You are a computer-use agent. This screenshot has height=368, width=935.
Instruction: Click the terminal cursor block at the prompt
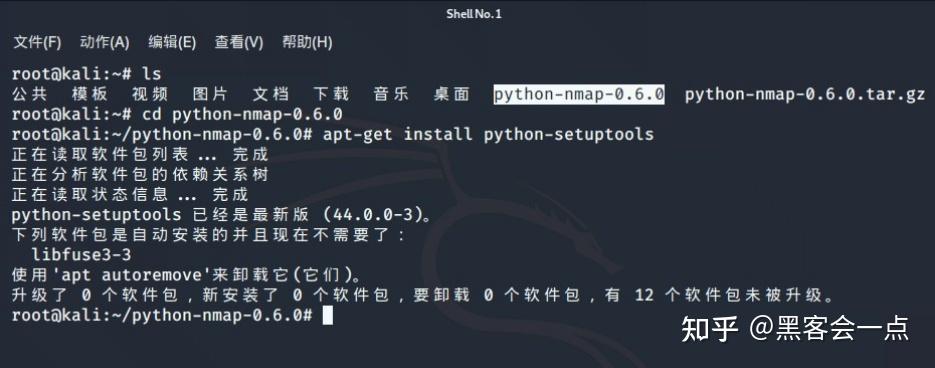point(327,316)
